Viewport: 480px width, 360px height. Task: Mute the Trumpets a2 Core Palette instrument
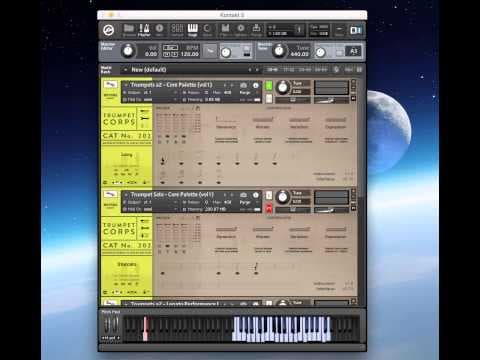coord(269,99)
